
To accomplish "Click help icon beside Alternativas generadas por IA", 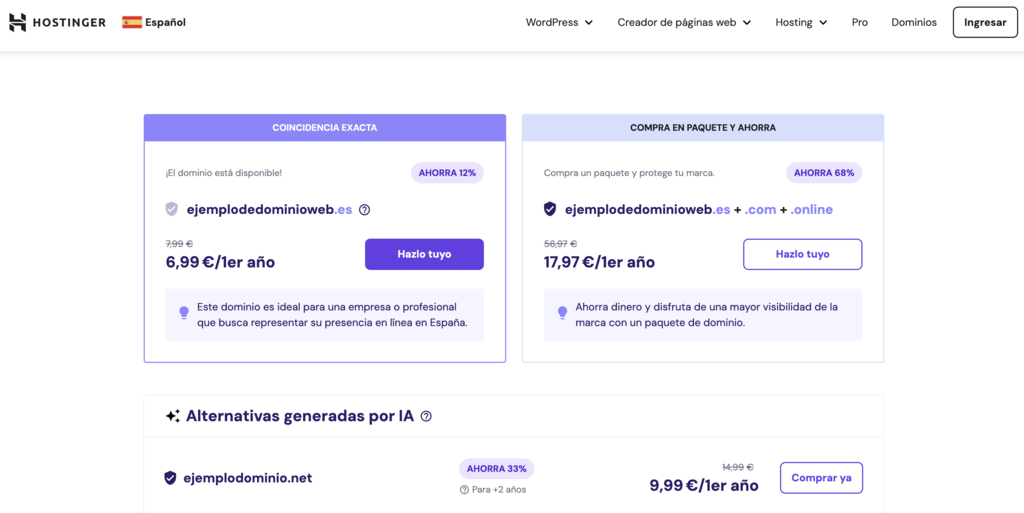I will 426,416.
